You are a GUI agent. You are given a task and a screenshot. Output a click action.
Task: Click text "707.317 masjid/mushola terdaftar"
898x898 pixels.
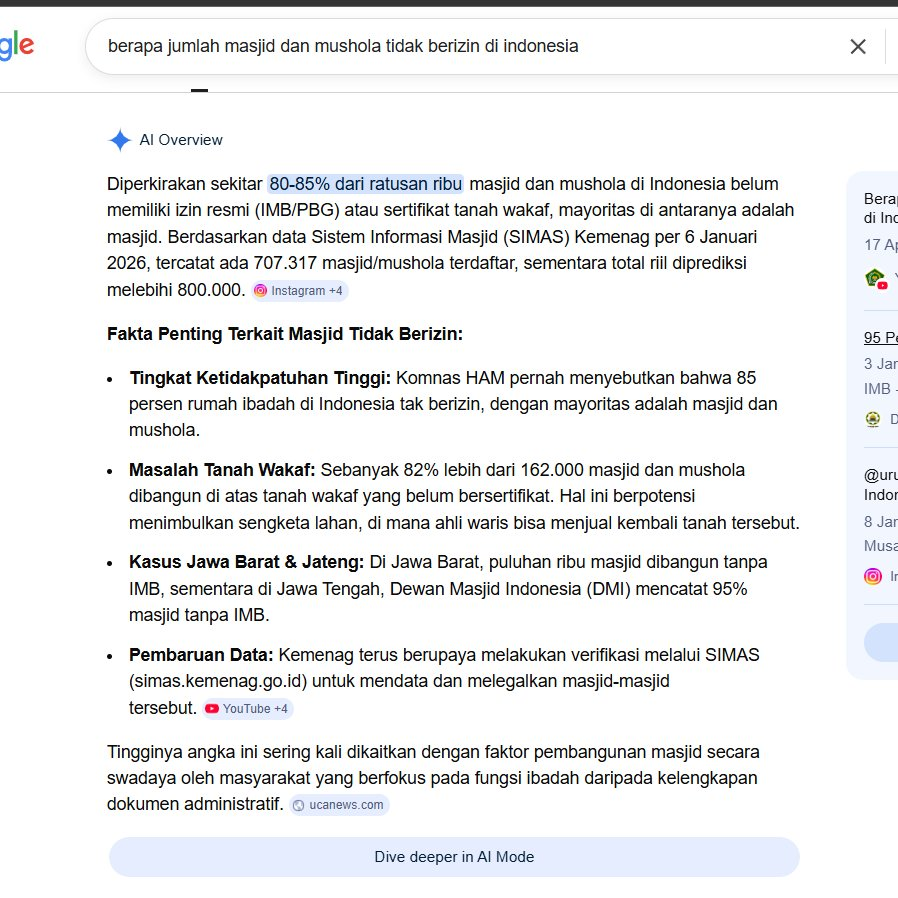coord(386,263)
